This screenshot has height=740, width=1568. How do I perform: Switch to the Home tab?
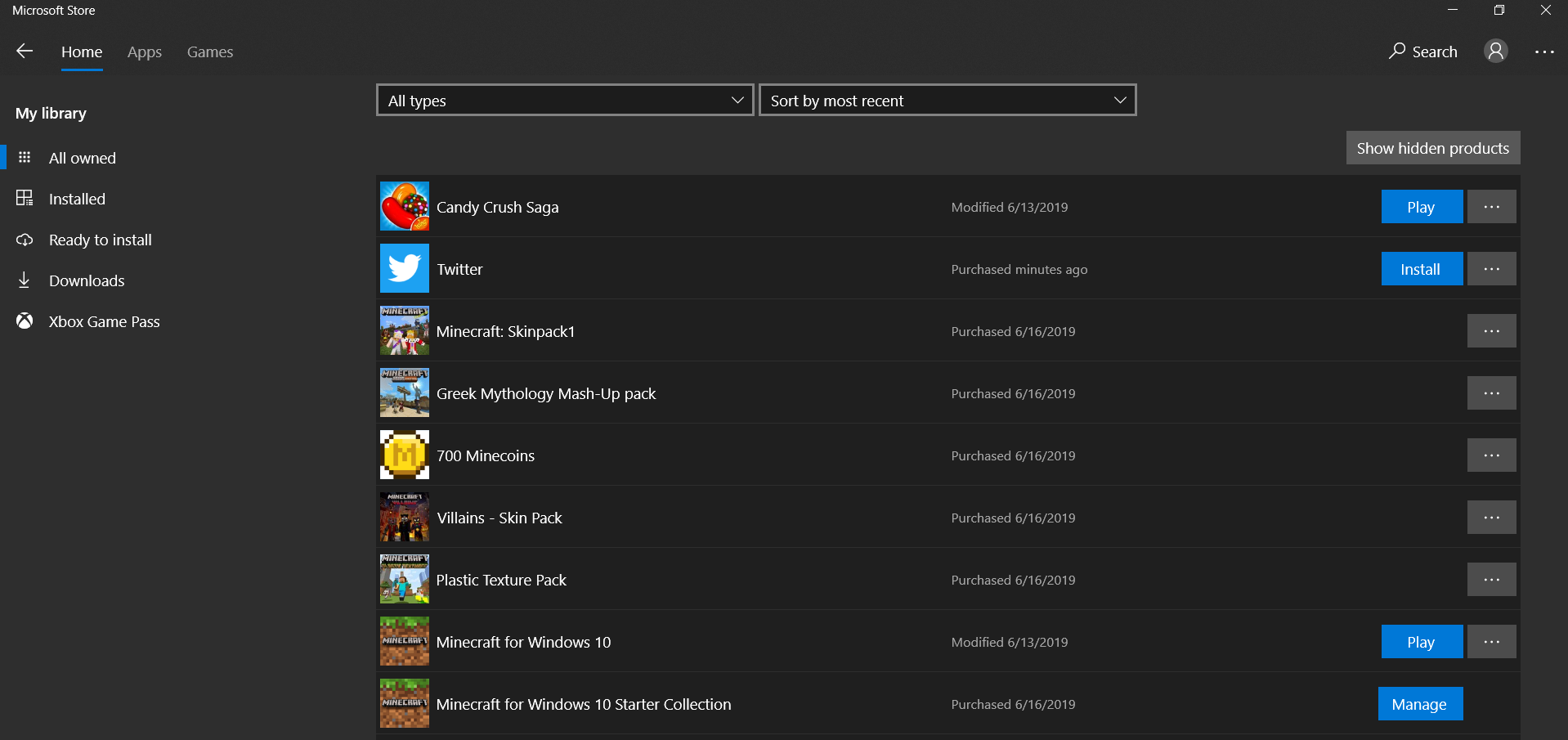click(x=82, y=52)
